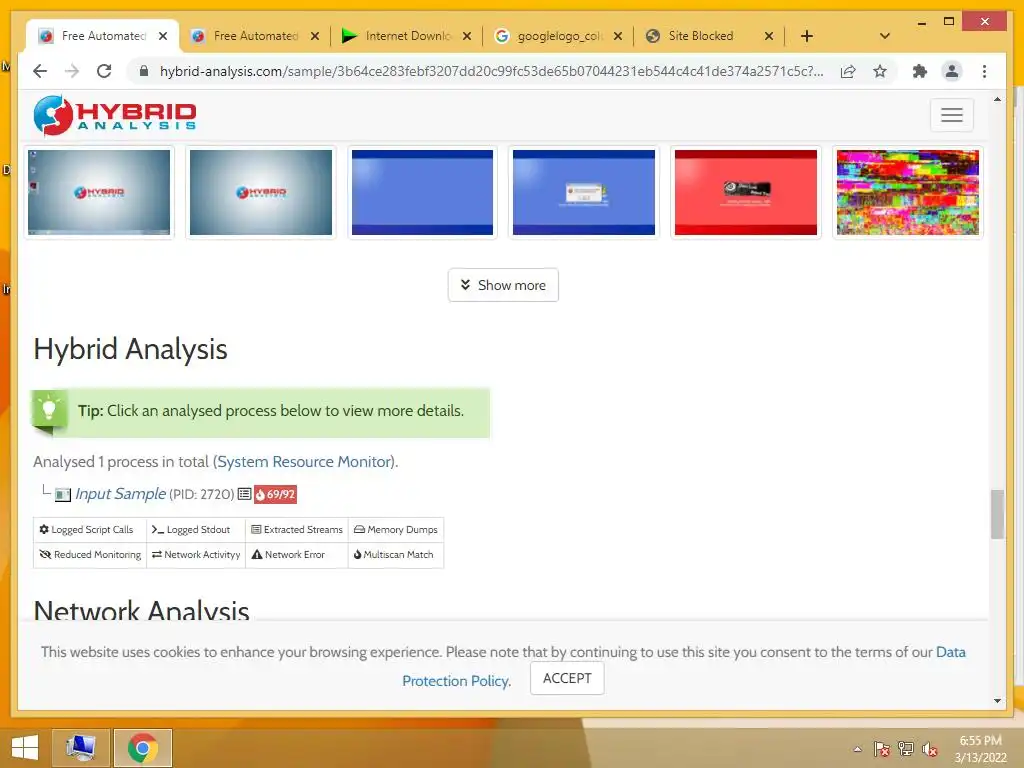The image size is (1024, 768).
Task: Click the Multiscan Match legend item
Action: tap(396, 554)
